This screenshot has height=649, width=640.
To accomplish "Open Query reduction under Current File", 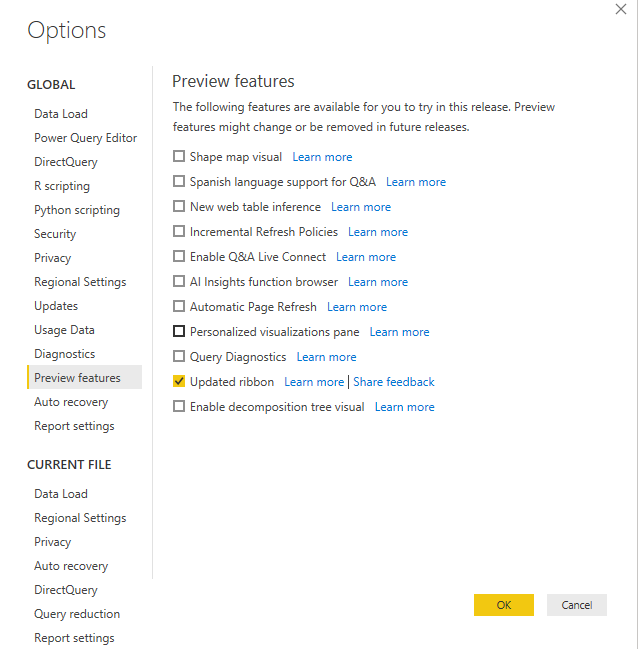I will click(x=77, y=614).
